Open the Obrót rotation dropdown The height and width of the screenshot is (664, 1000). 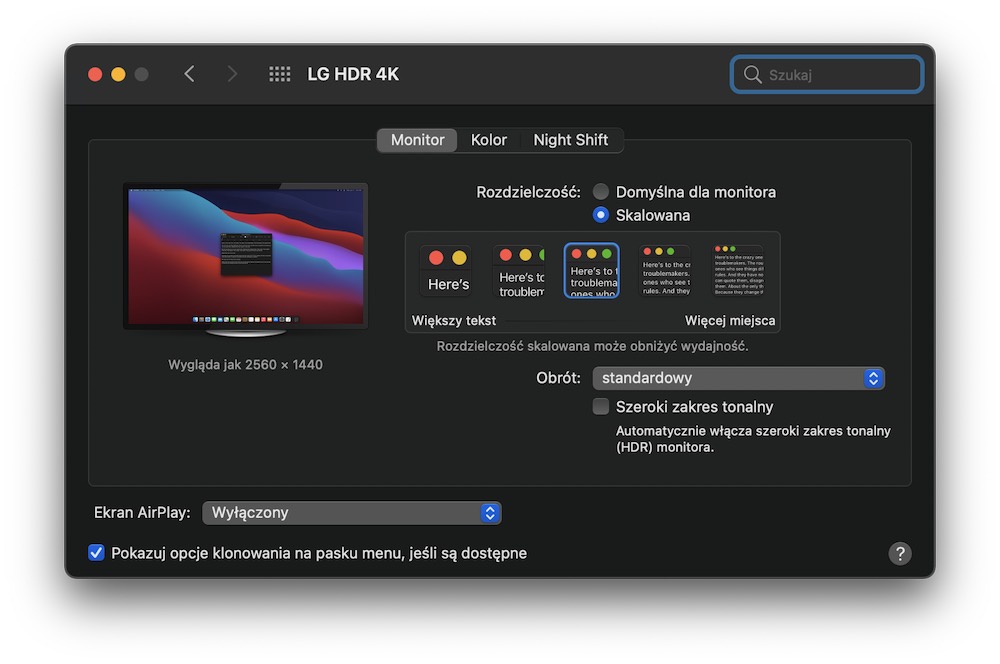738,378
